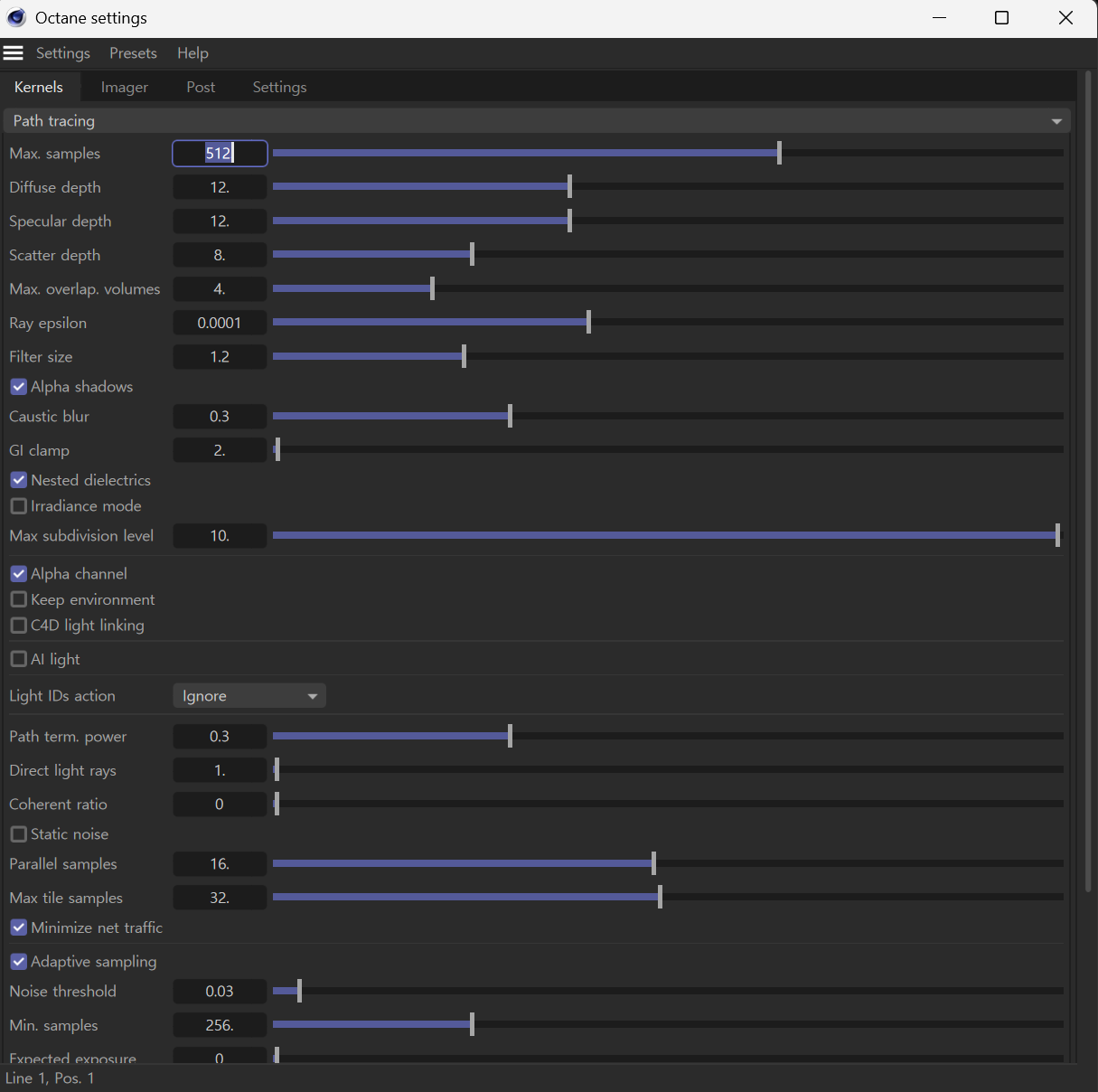Click the Max tile samples slider handle
The image size is (1098, 1092).
(x=660, y=897)
